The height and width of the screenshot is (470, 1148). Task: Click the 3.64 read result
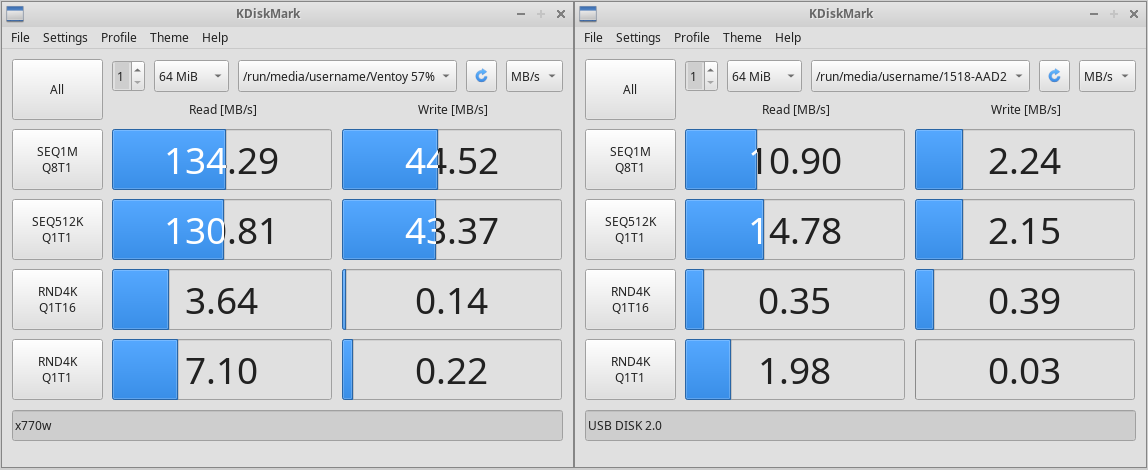222,299
